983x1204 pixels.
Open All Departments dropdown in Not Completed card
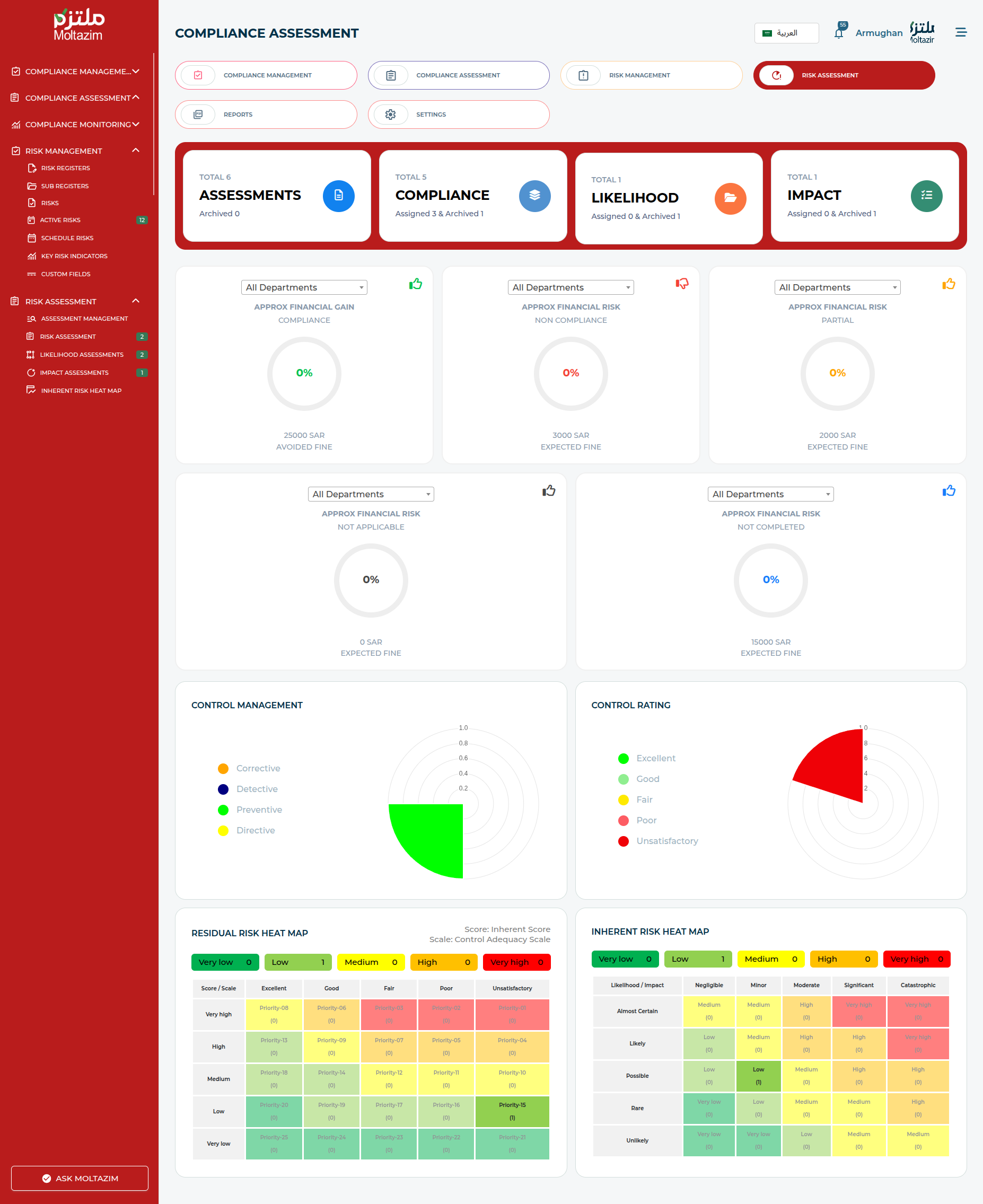pyautogui.click(x=770, y=494)
